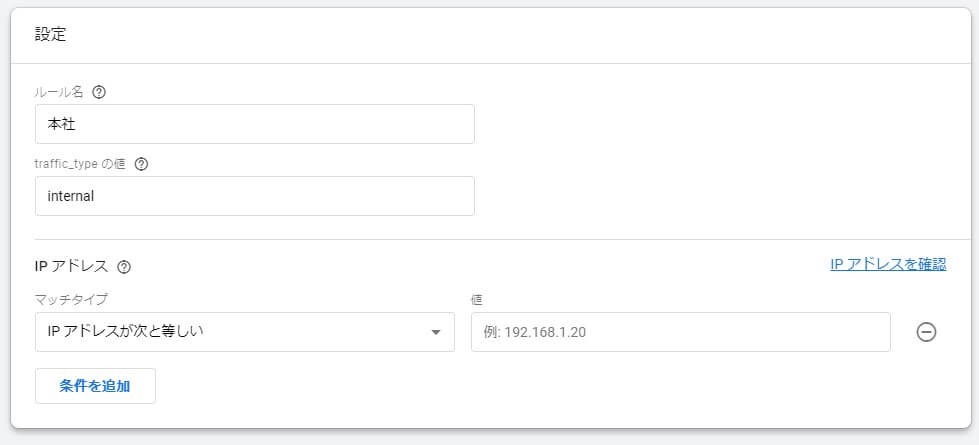Click the 設定 card title
Viewport: 979px width, 445px height.
pos(50,34)
